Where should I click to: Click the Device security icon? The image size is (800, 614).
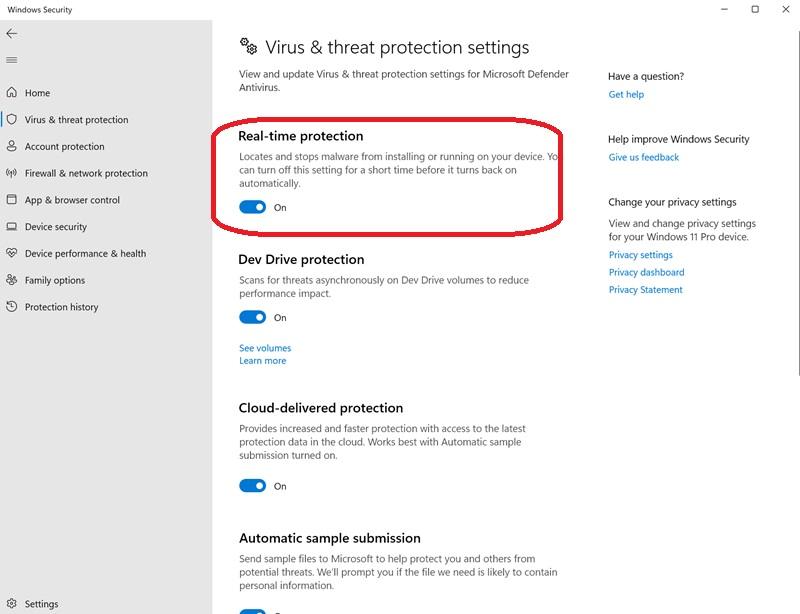click(x=12, y=227)
